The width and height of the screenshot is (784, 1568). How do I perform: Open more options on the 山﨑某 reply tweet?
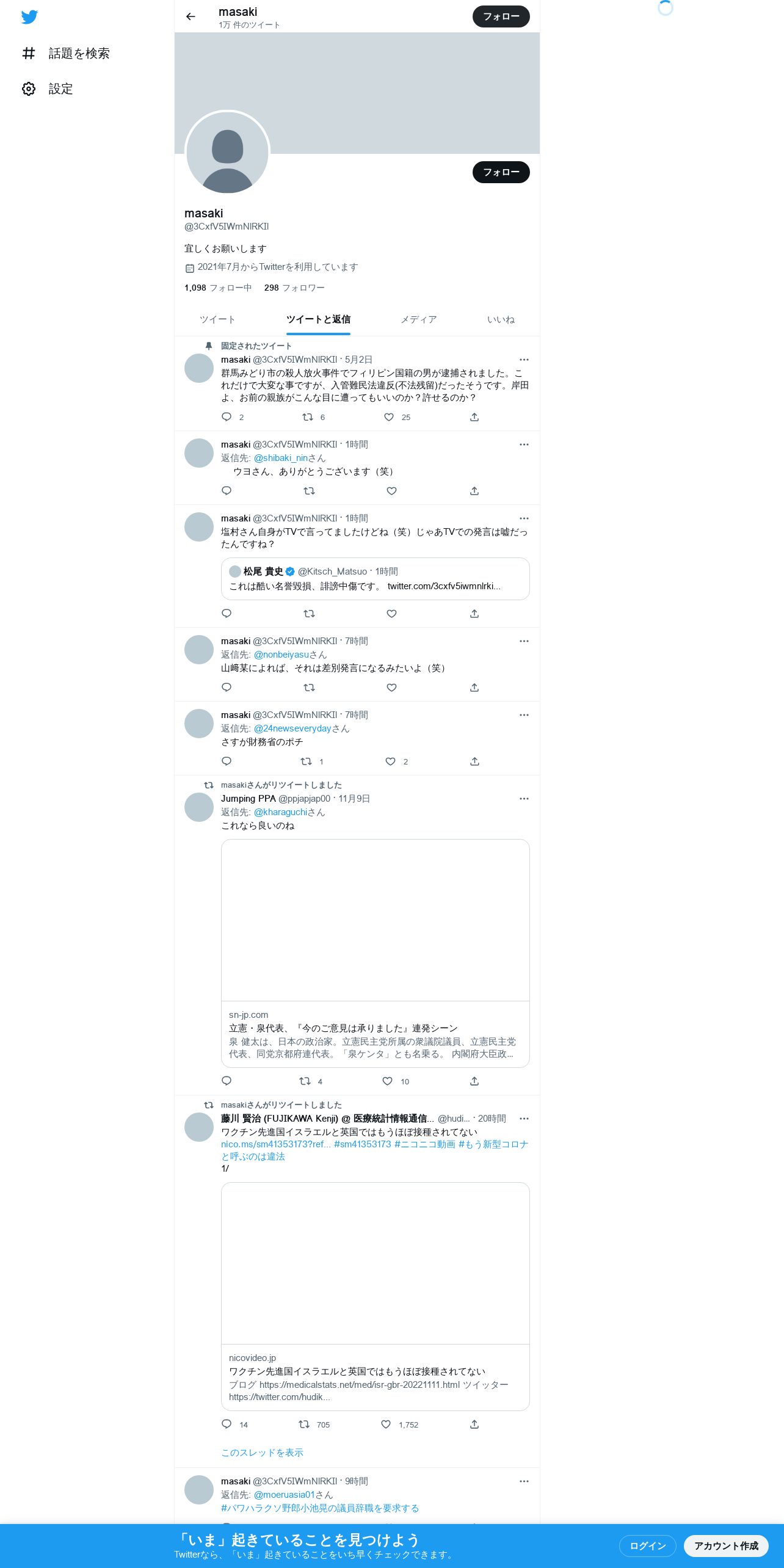click(524, 641)
